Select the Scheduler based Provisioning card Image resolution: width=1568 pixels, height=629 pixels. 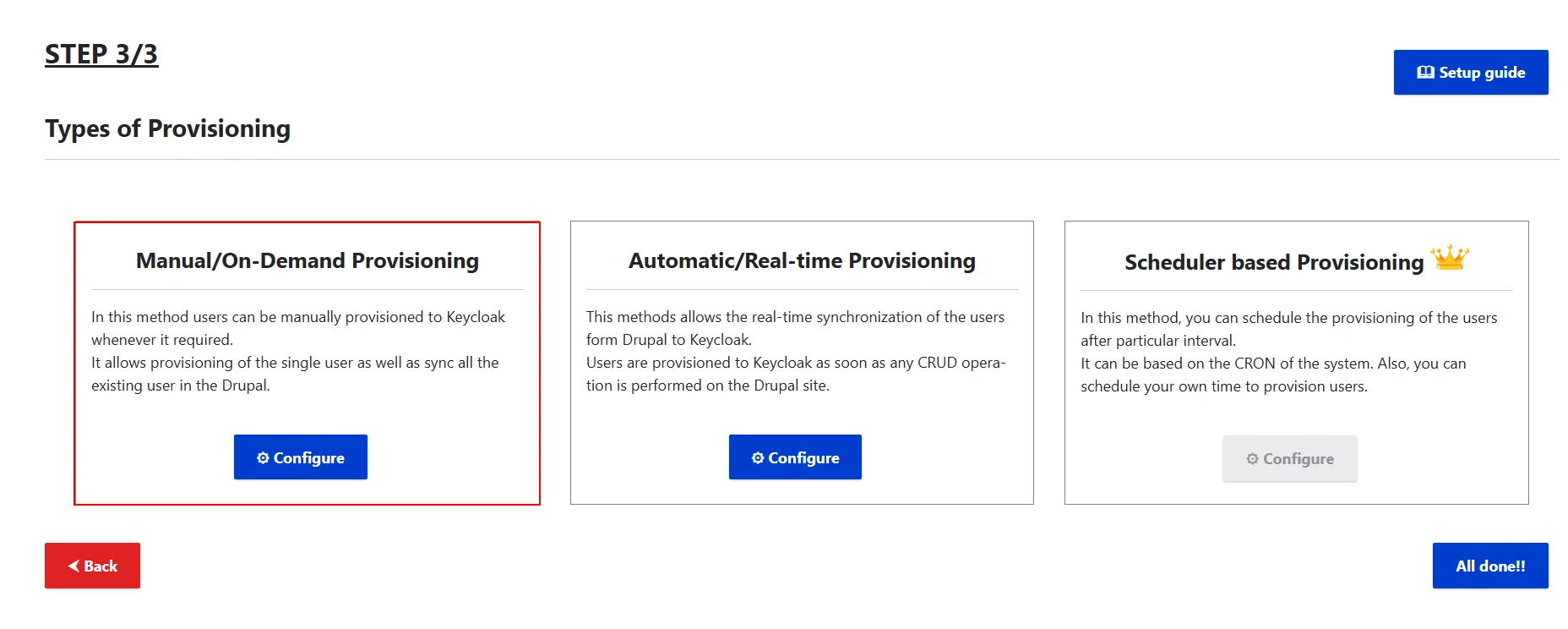coord(1296,364)
